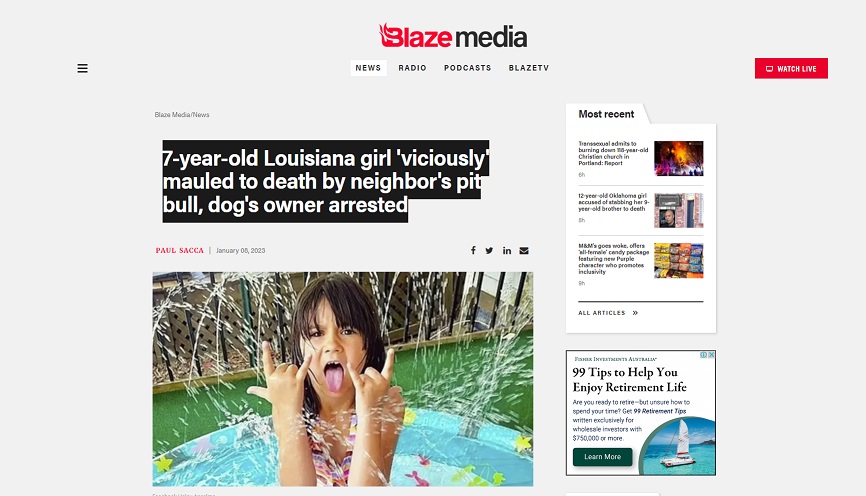Close the Fisher Investments ad

(711, 355)
